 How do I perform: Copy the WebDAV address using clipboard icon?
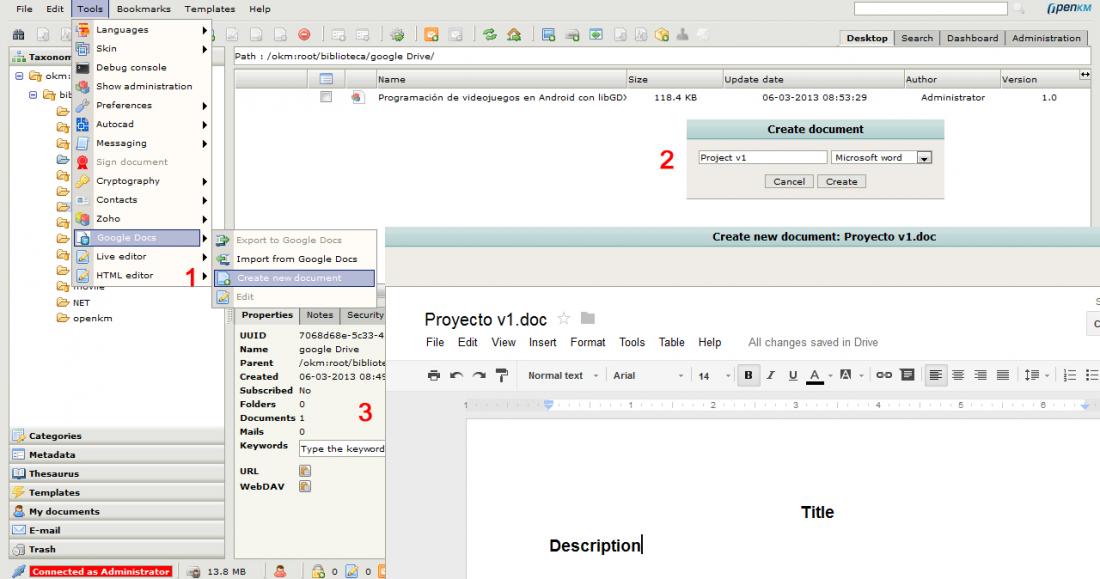[306, 487]
